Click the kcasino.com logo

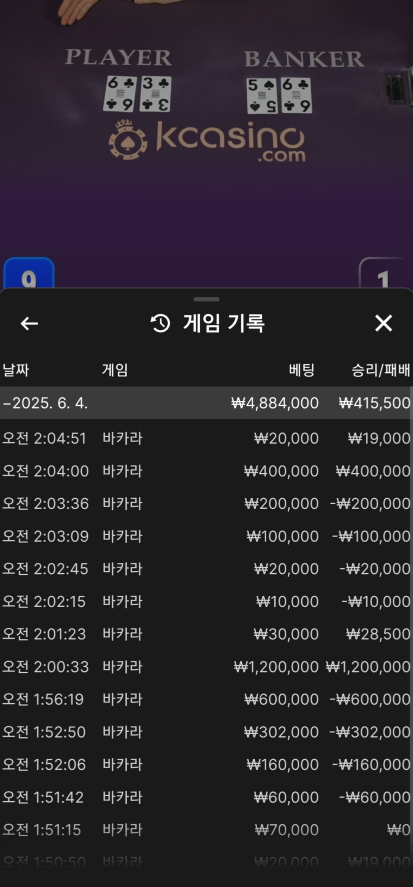(207, 141)
